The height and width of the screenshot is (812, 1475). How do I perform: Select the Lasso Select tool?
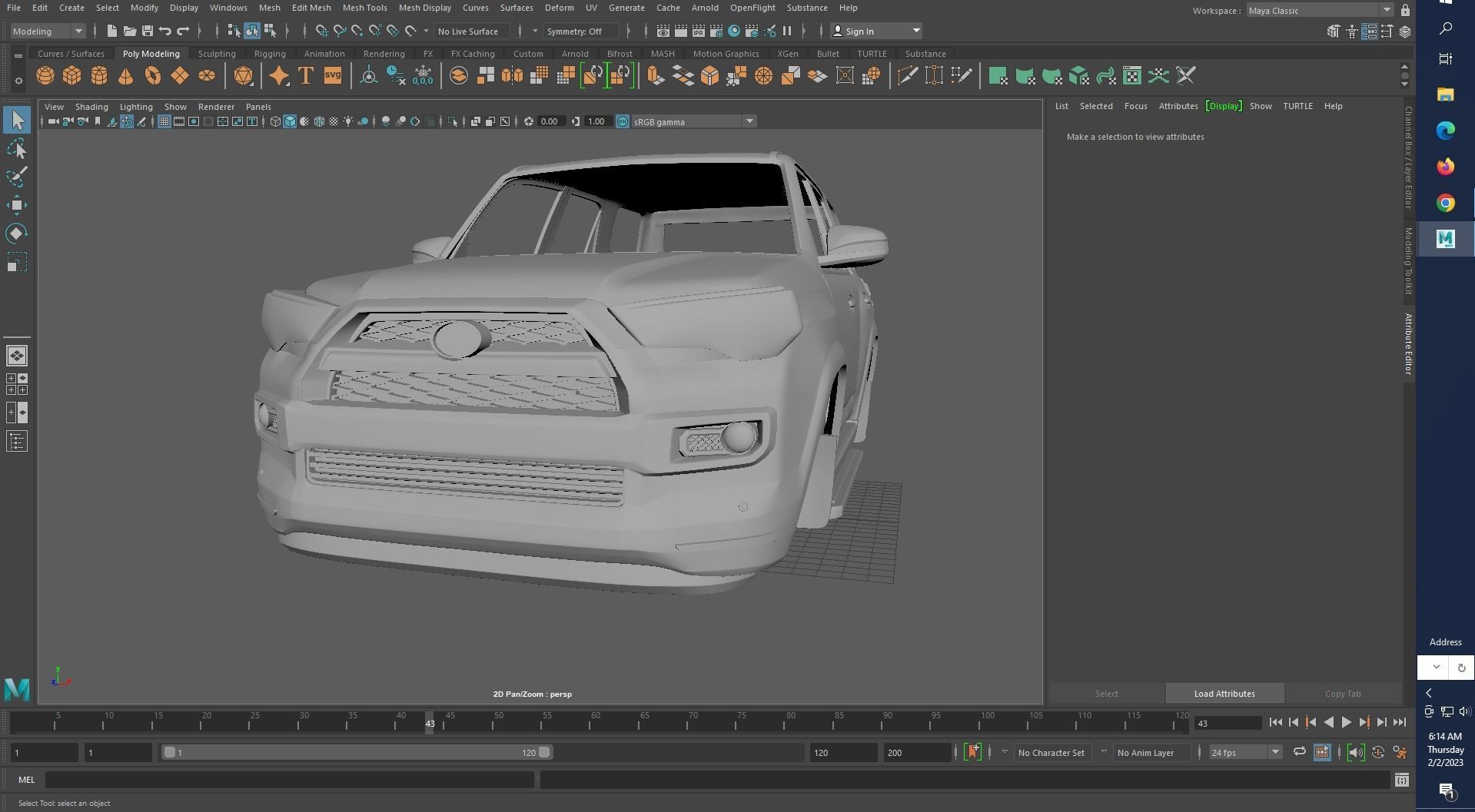point(17,148)
